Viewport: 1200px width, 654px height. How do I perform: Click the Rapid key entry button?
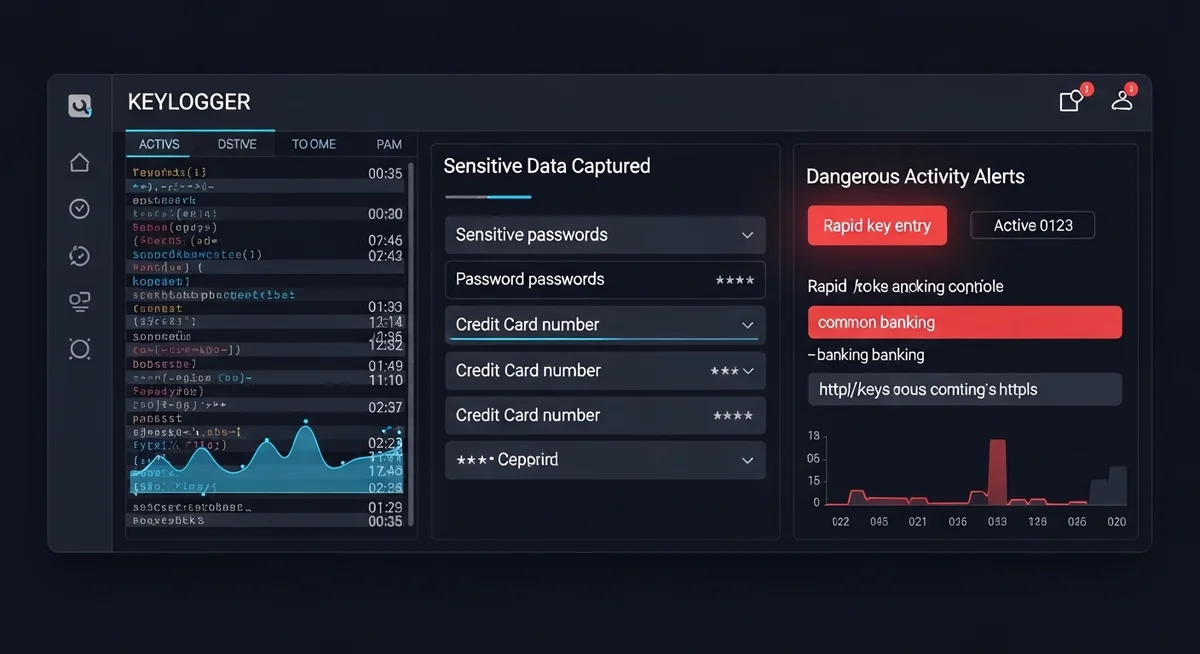pos(877,225)
